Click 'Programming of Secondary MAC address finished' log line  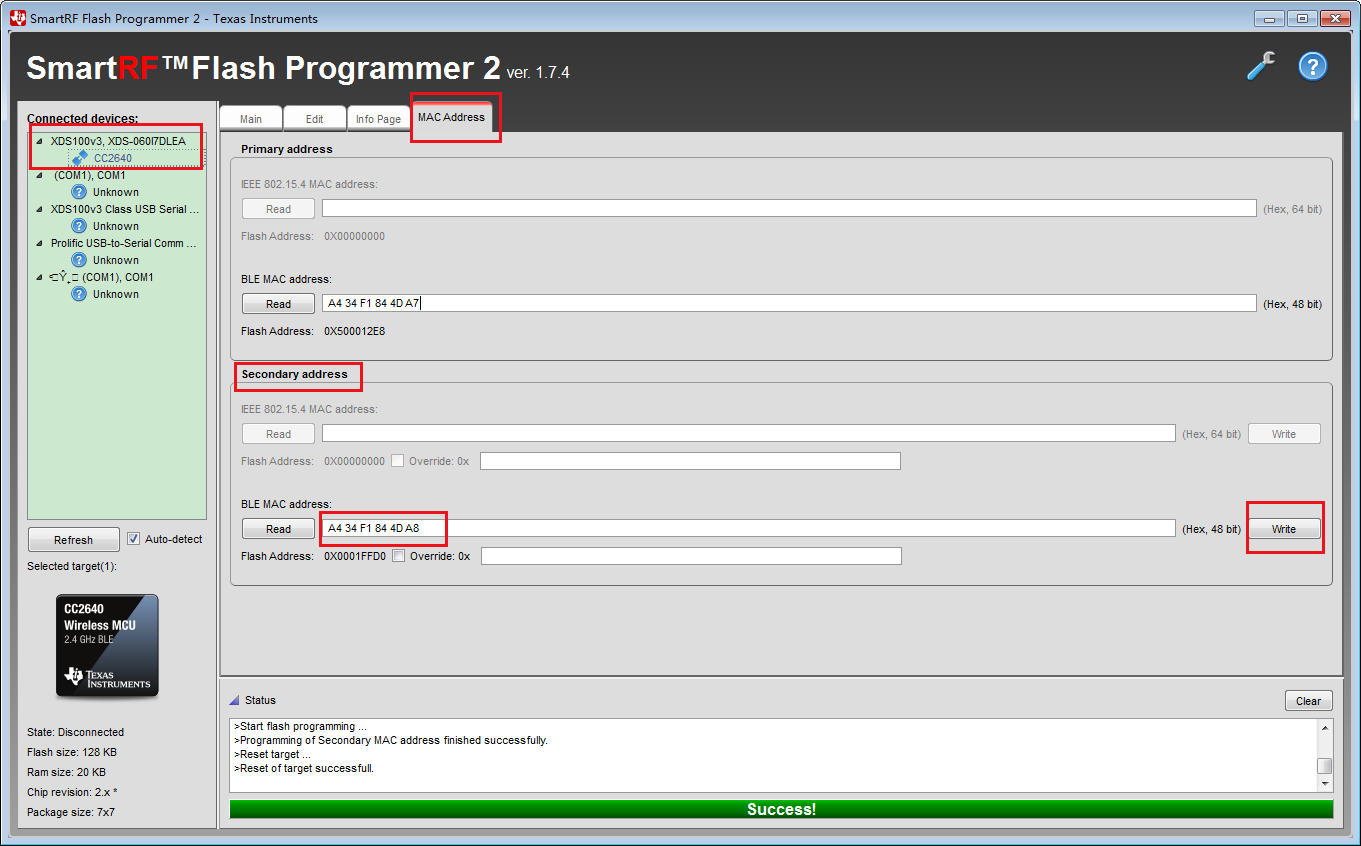(x=391, y=740)
